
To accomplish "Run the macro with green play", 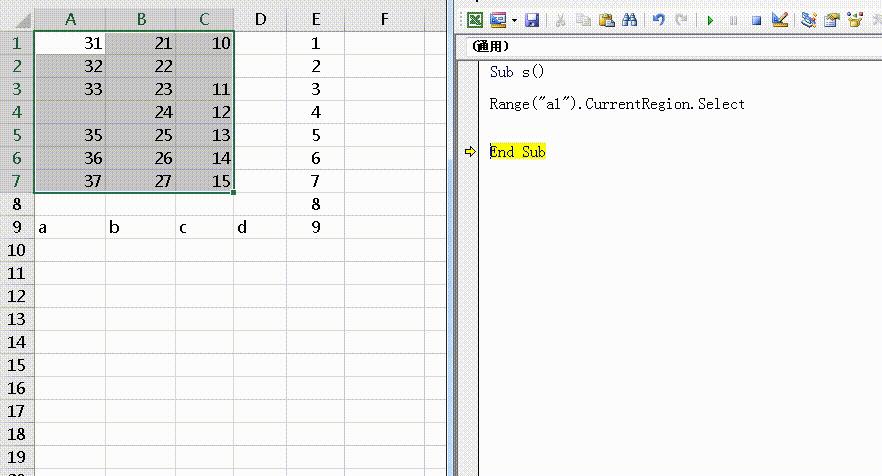I will tap(710, 21).
